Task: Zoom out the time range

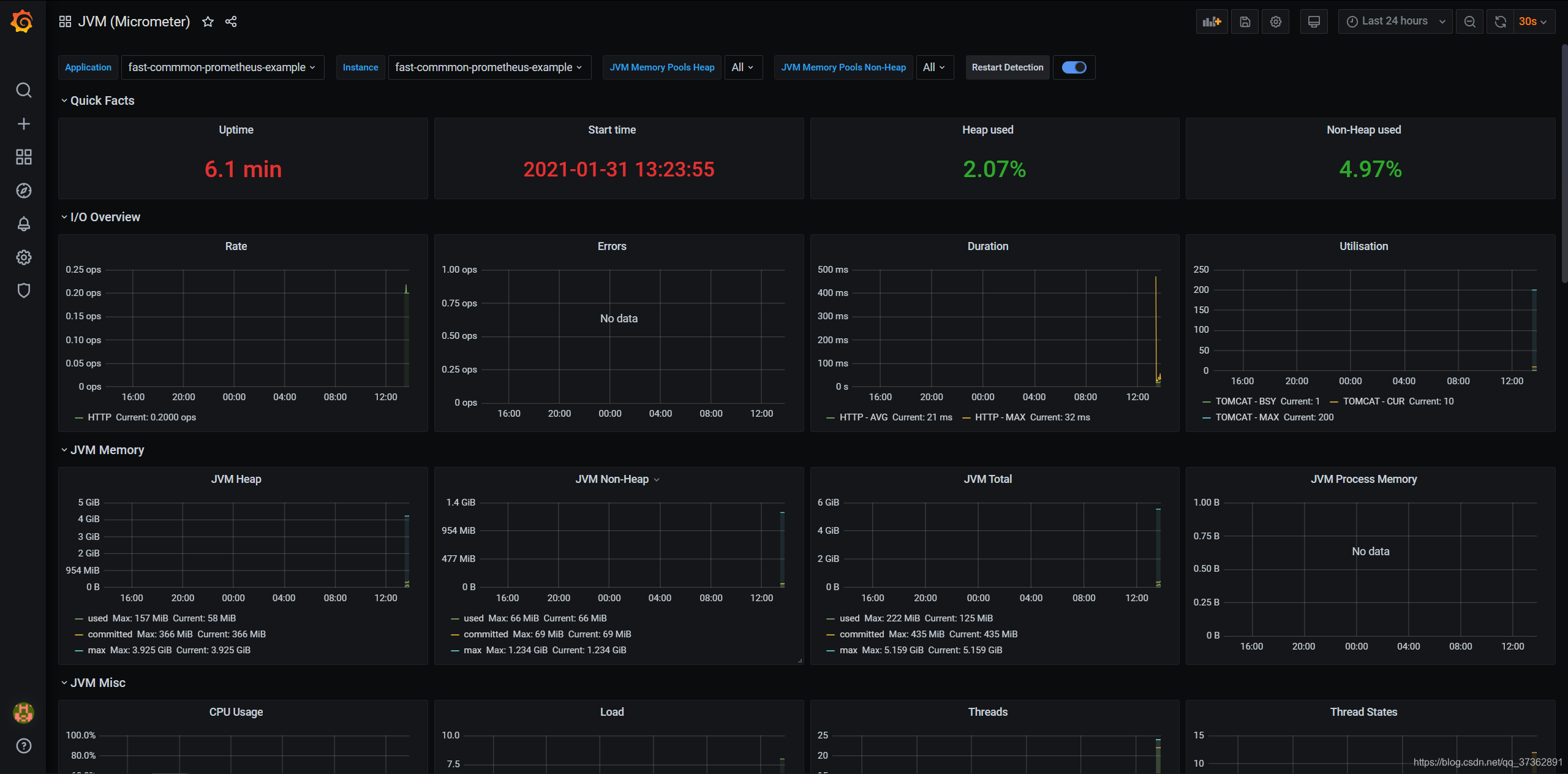Action: (1469, 21)
